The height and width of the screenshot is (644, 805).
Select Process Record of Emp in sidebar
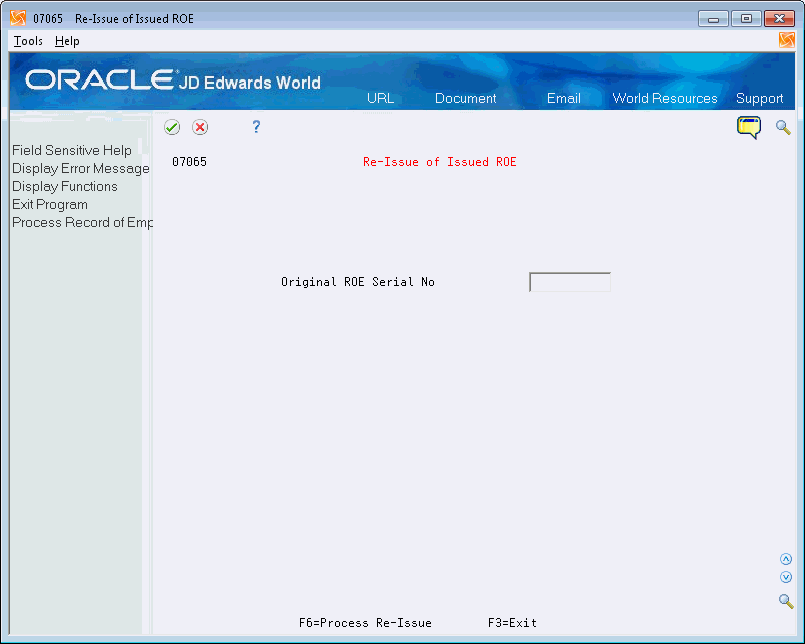(x=82, y=222)
